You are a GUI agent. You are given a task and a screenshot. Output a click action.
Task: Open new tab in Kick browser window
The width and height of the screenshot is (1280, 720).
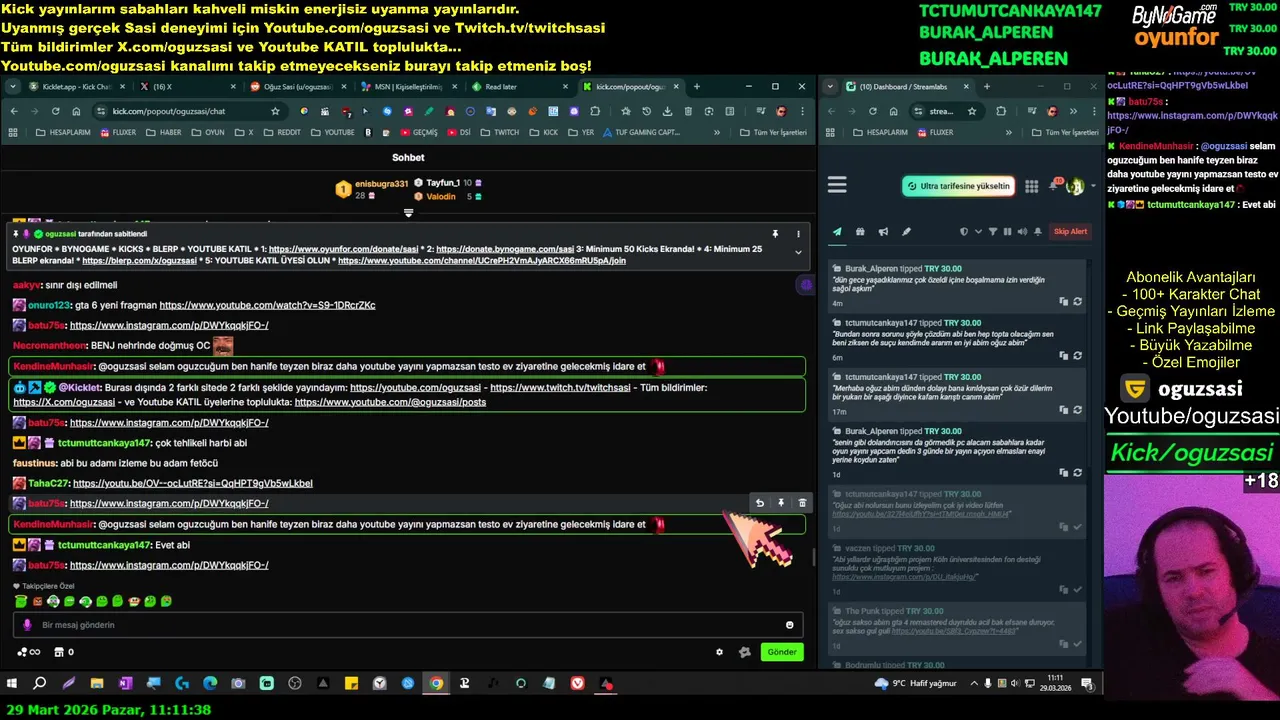[x=696, y=87]
